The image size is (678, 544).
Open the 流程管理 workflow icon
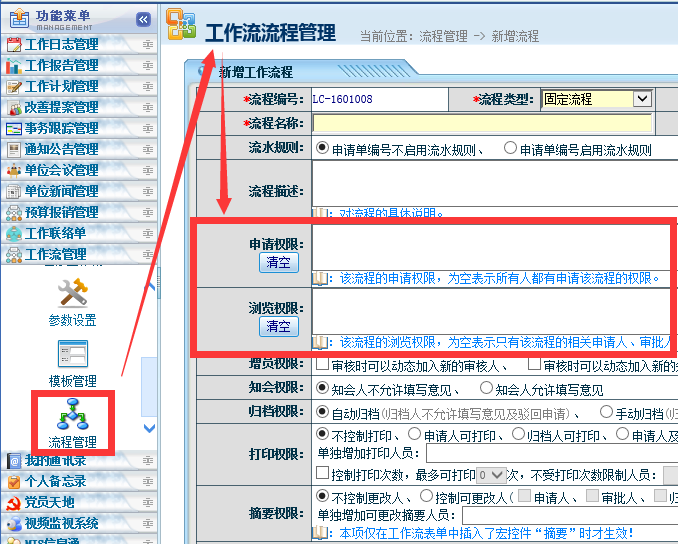coord(72,413)
